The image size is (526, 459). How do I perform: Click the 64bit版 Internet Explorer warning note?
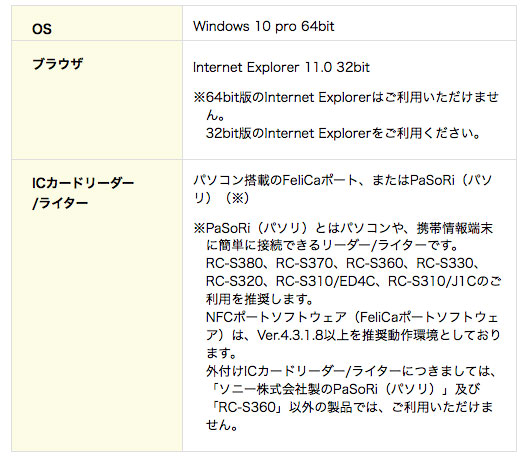pyautogui.click(x=346, y=106)
